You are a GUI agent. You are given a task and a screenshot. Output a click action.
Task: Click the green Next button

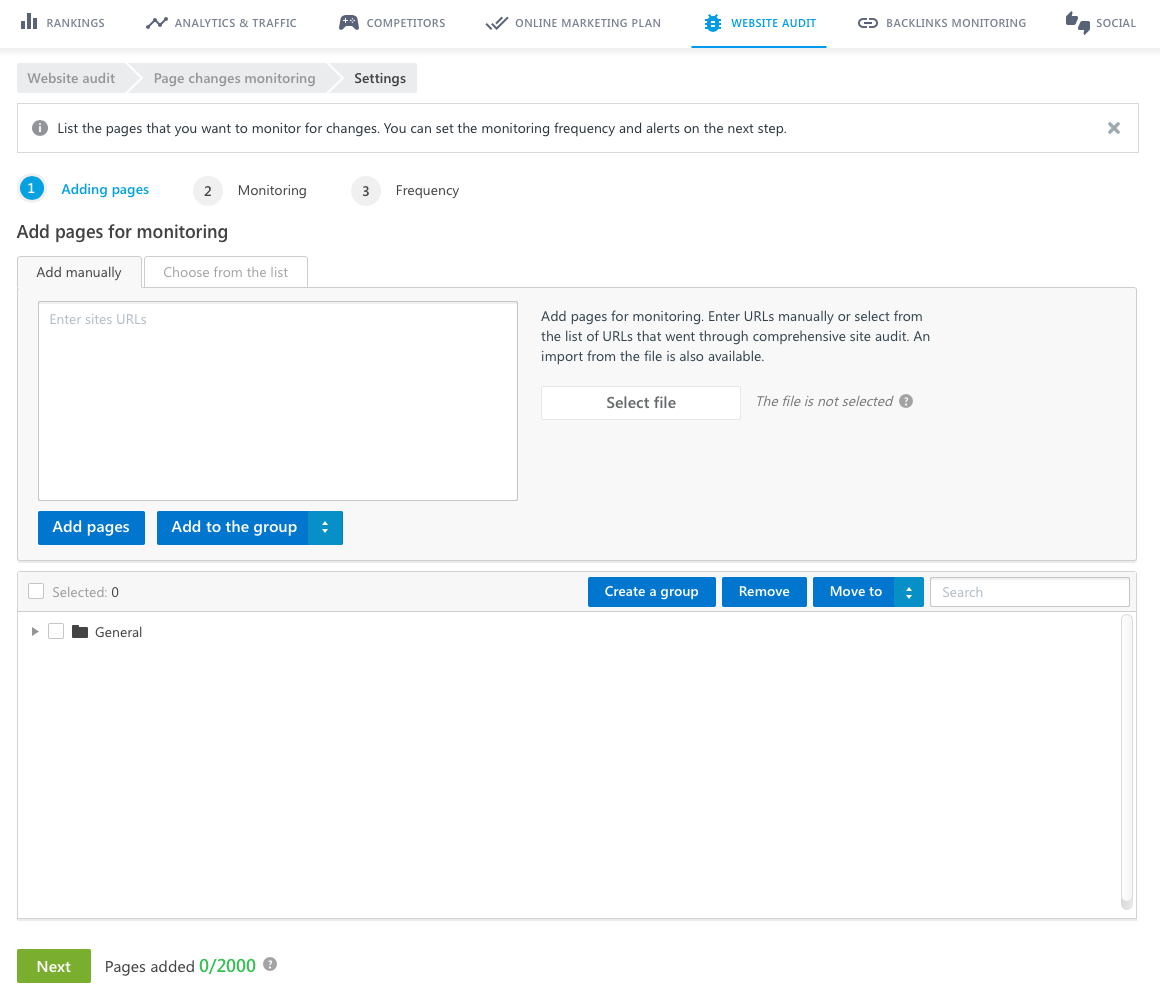click(54, 966)
